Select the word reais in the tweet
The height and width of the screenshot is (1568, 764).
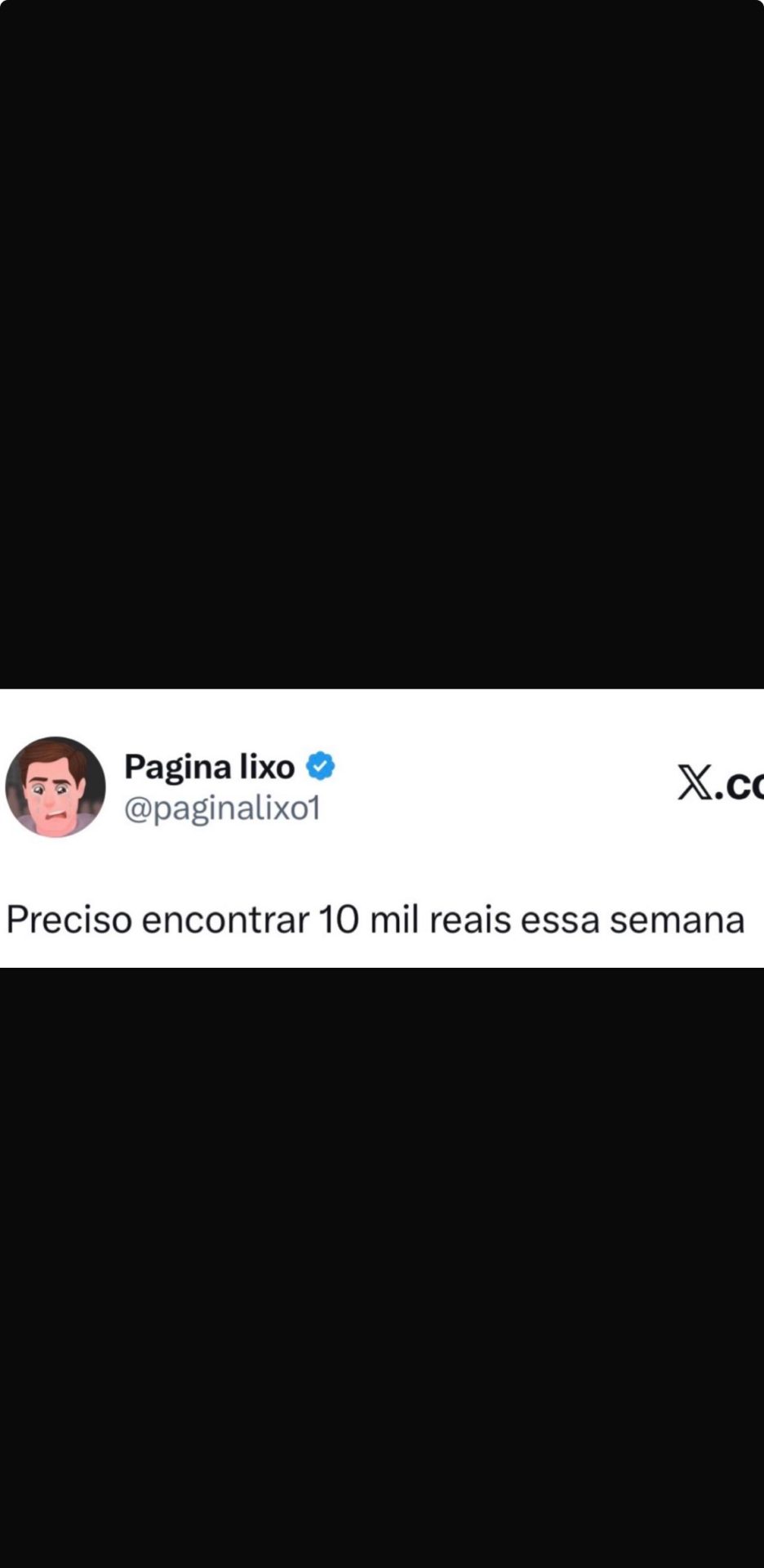[470, 920]
